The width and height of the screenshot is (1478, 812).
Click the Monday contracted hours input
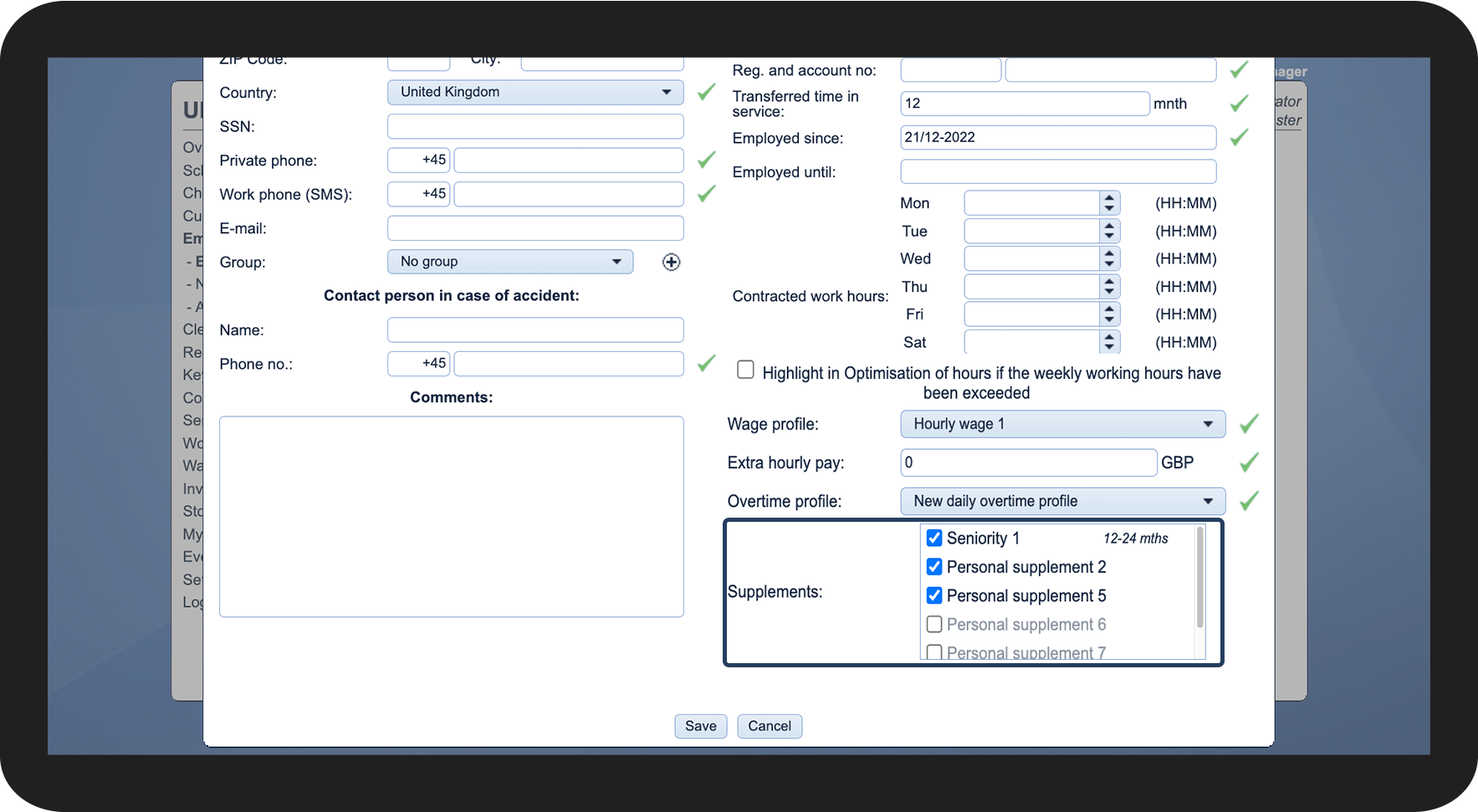(x=1031, y=203)
